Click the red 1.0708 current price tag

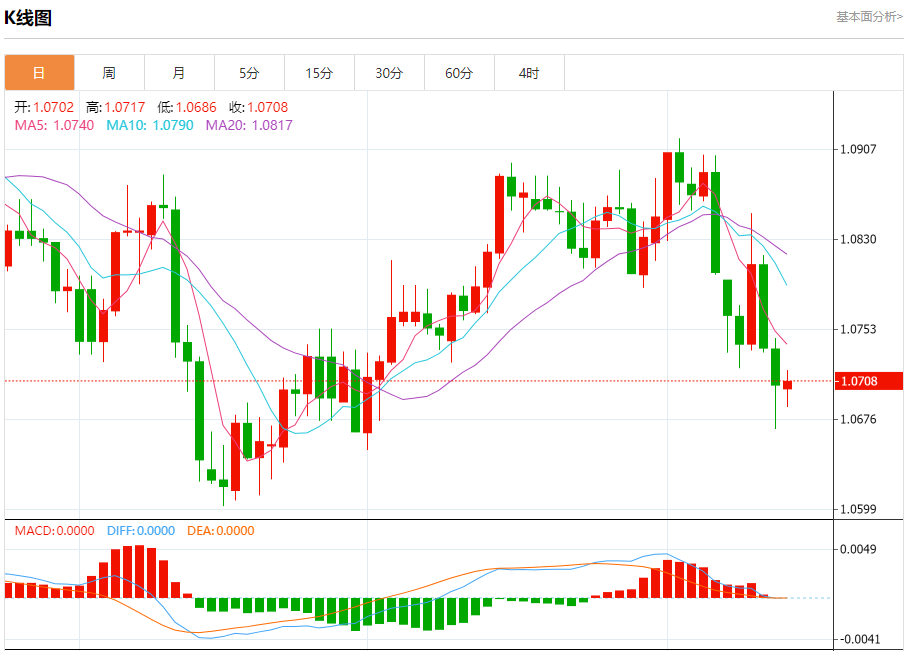(869, 381)
